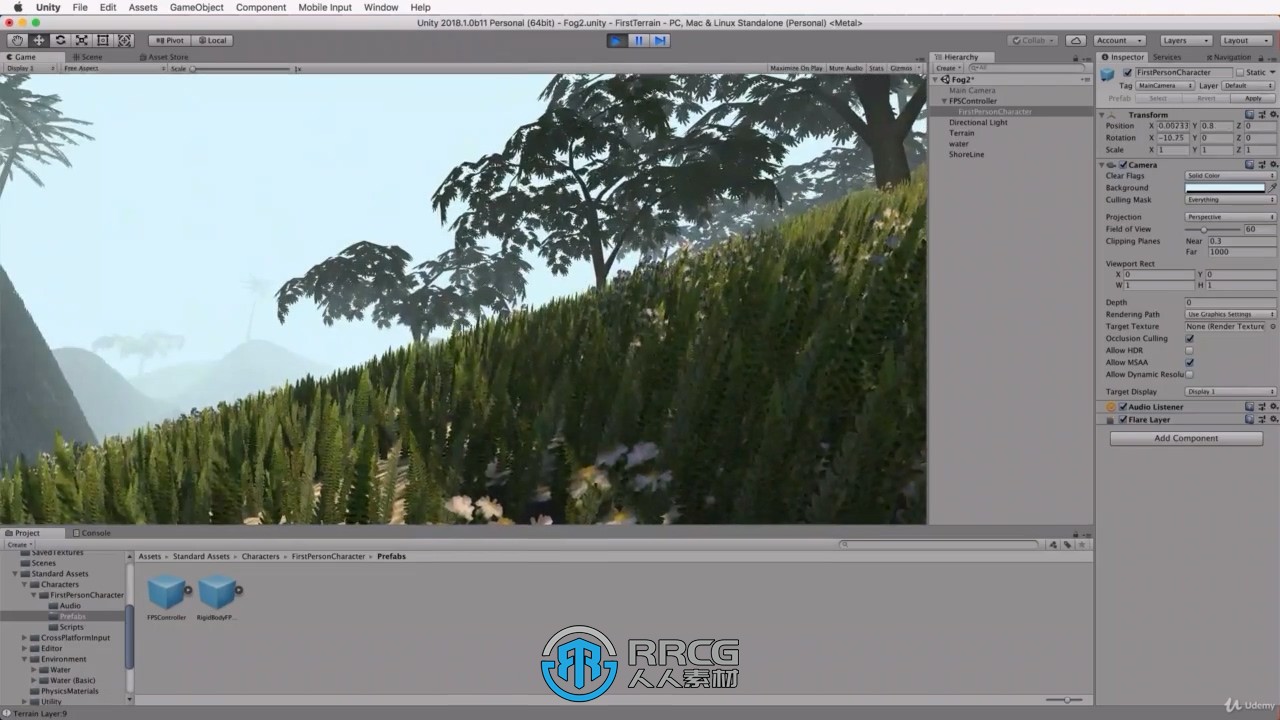The image size is (1280, 720).
Task: Click the Background color swatch
Action: [1225, 188]
